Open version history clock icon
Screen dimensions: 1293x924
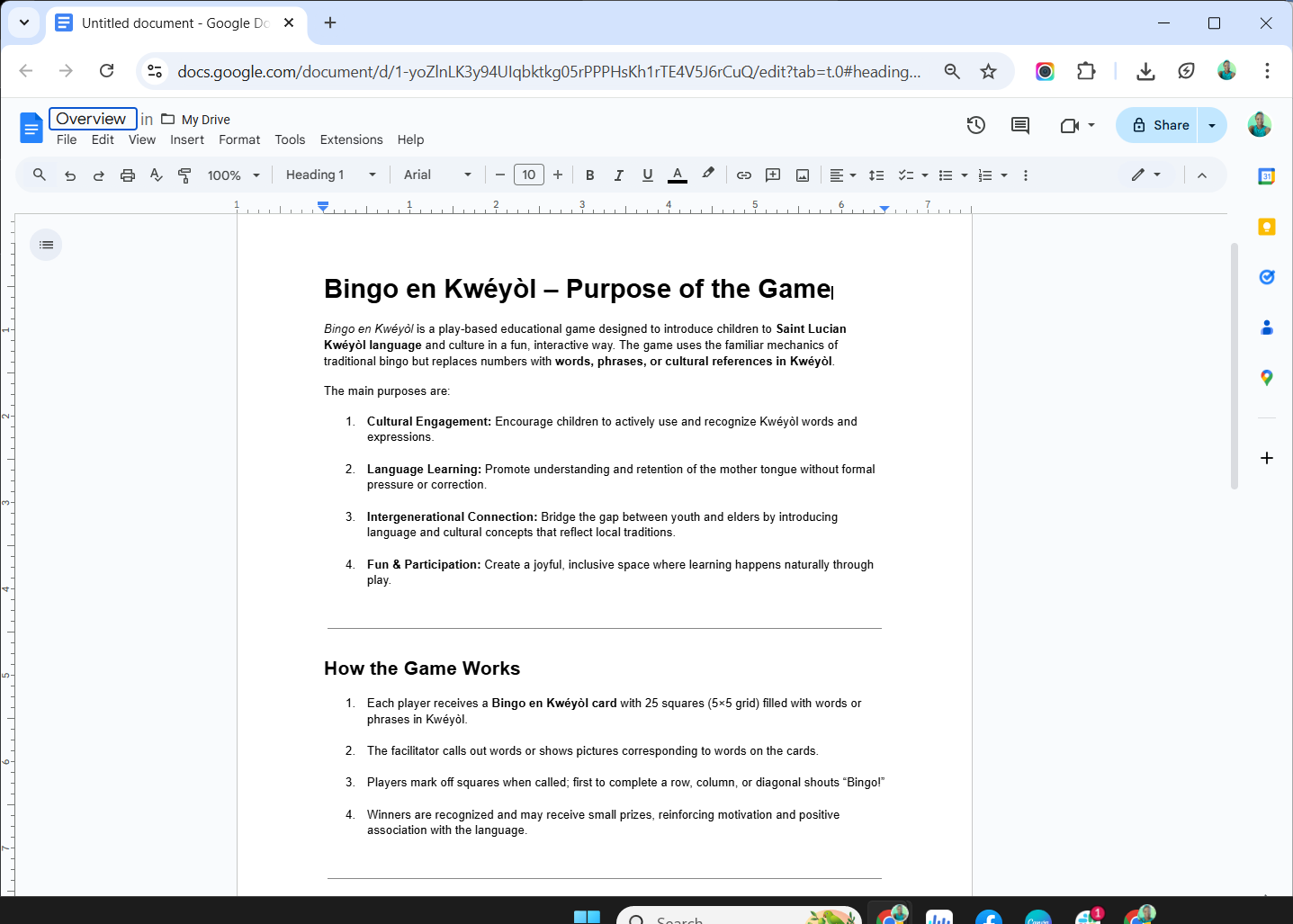[x=976, y=125]
